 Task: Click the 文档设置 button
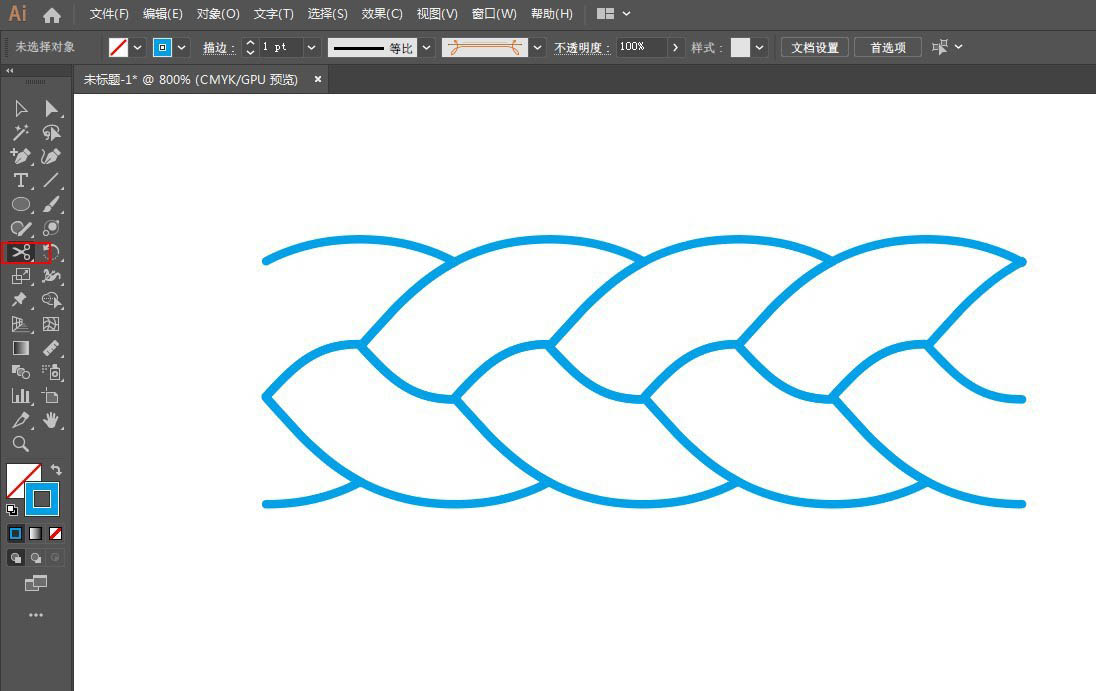(x=814, y=48)
